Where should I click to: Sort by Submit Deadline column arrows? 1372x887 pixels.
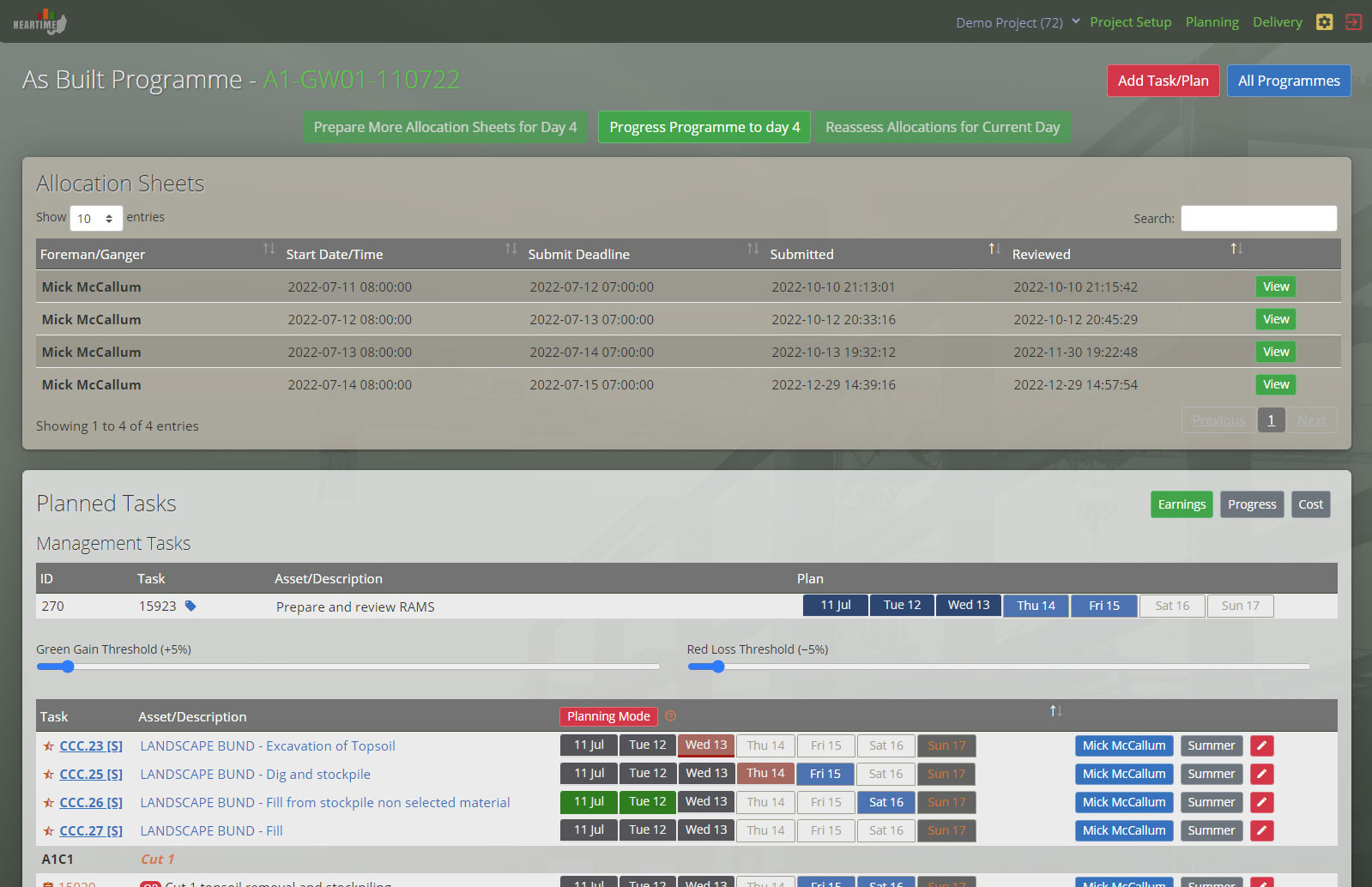tap(752, 249)
